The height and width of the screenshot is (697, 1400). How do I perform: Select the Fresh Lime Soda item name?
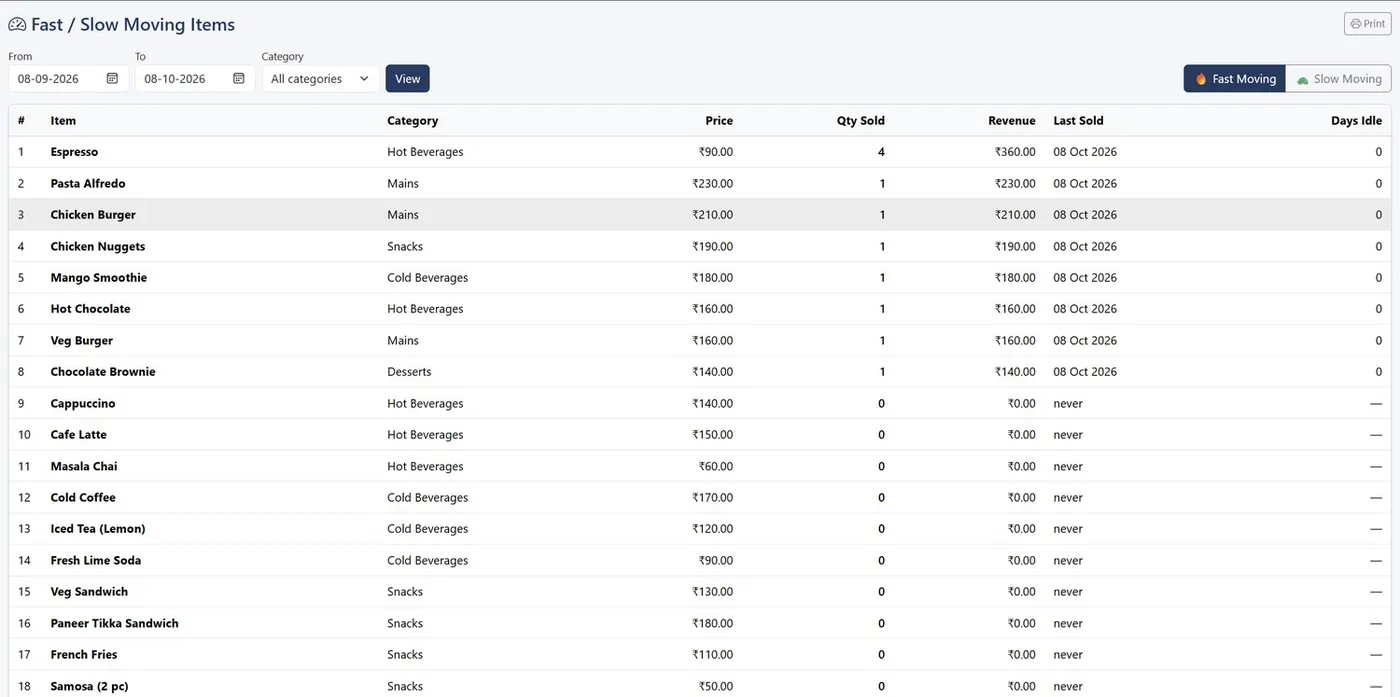(x=96, y=560)
